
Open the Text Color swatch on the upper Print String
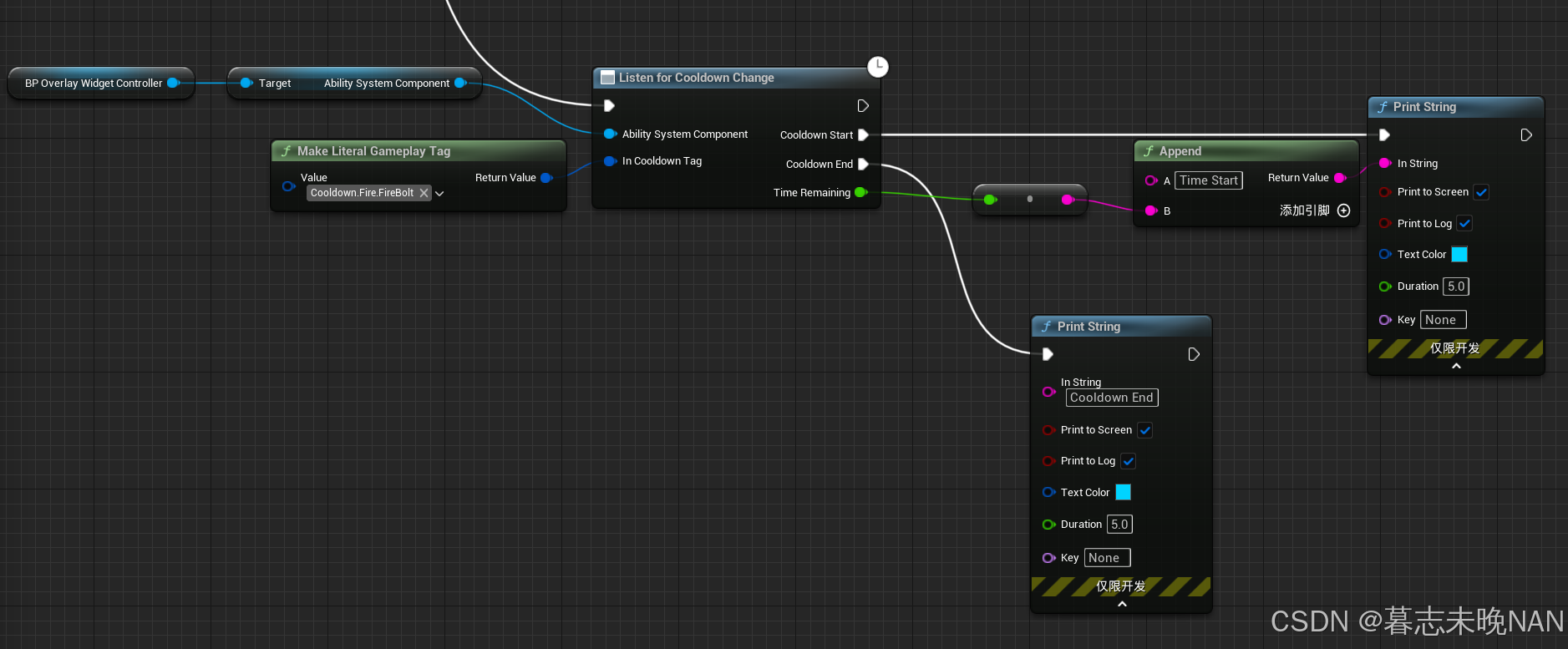(x=1459, y=255)
